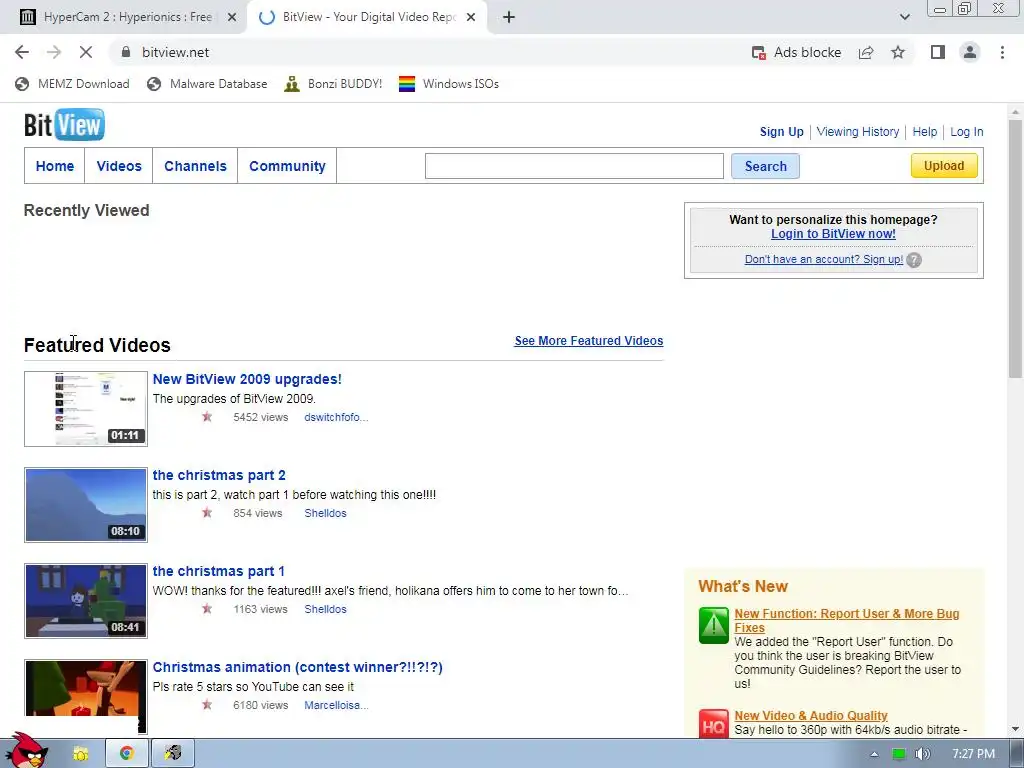This screenshot has height=768, width=1024.
Task: Open New BitView 2009 upgrades! video thumbnail
Action: click(x=86, y=409)
